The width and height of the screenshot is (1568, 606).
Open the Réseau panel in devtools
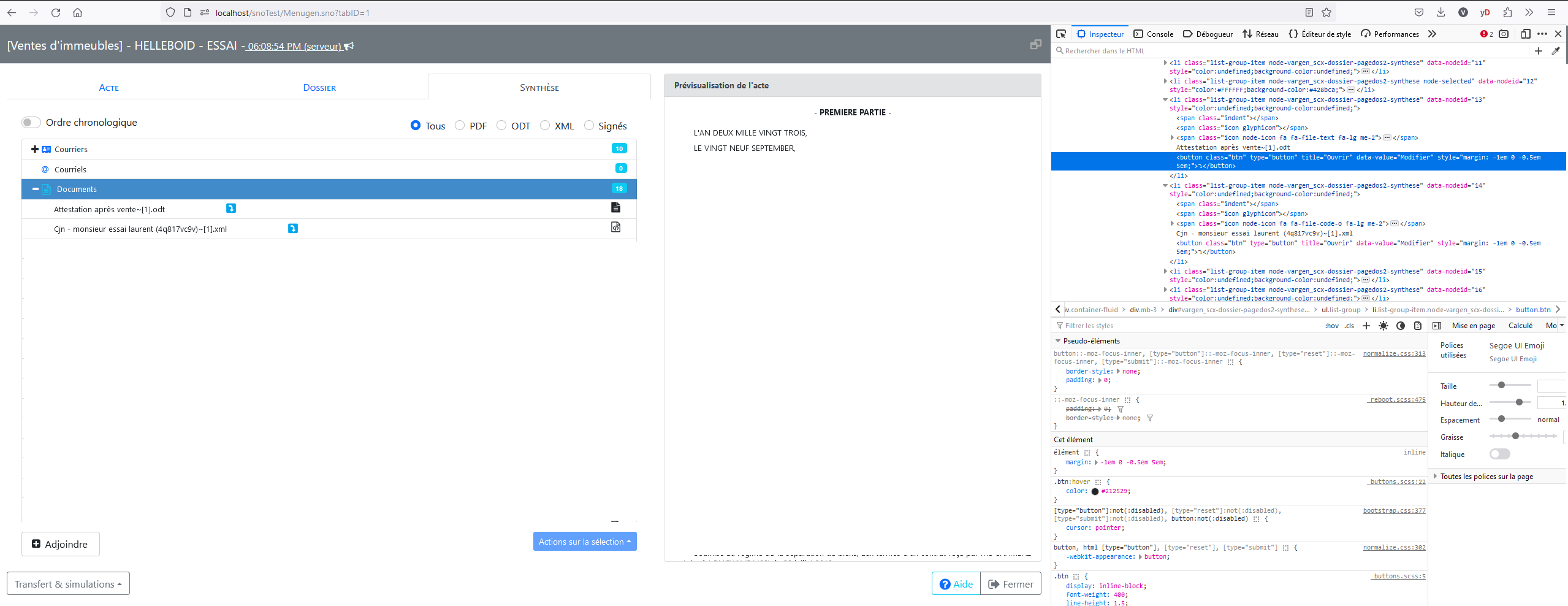pyautogui.click(x=1261, y=34)
